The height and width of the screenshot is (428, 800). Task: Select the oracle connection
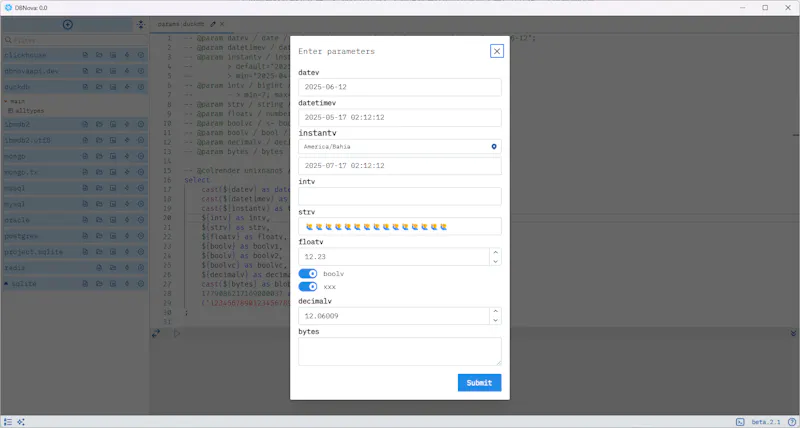[x=17, y=220]
